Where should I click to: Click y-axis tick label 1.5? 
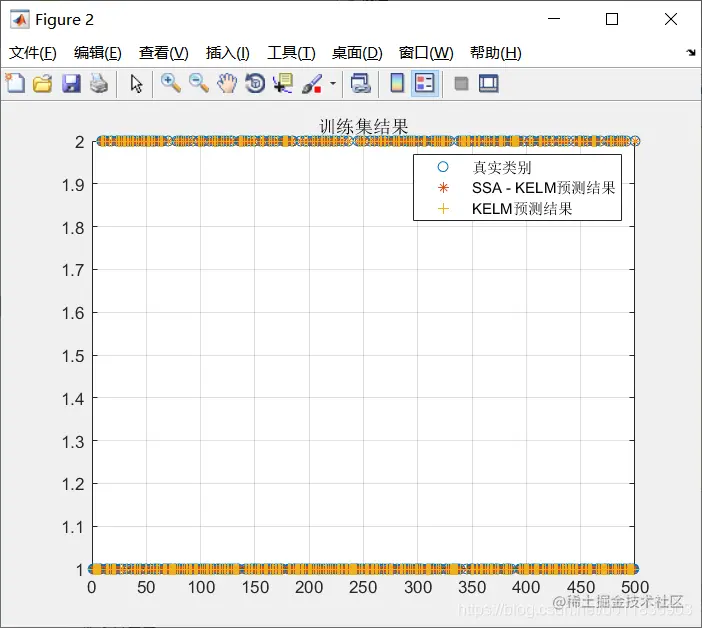coord(73,356)
